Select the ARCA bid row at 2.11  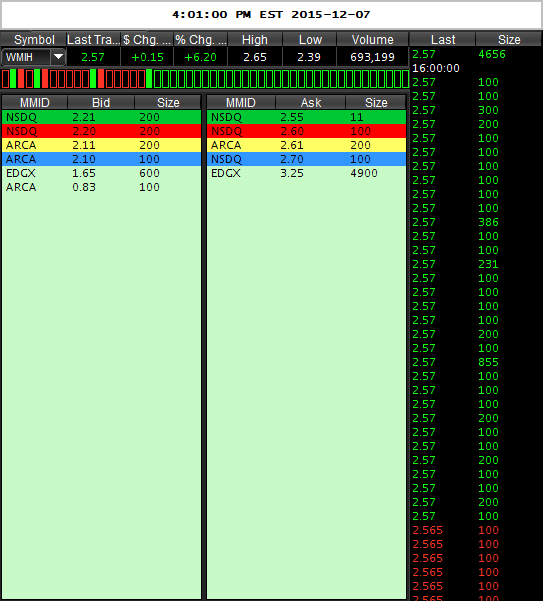(101, 145)
